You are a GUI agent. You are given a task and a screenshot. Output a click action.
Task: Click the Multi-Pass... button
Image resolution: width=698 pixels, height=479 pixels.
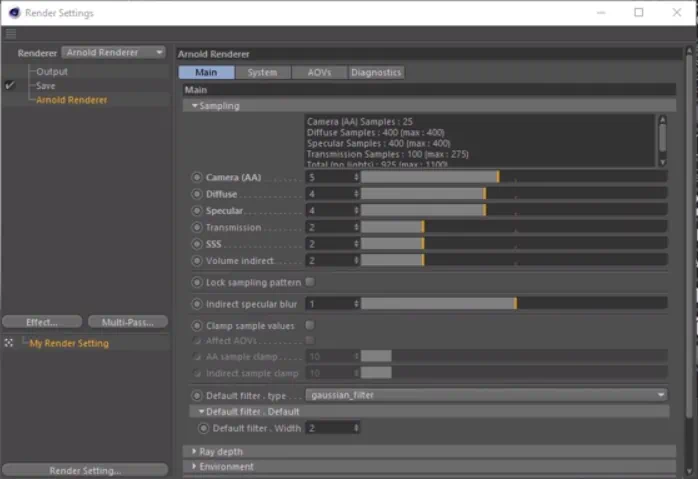[128, 322]
